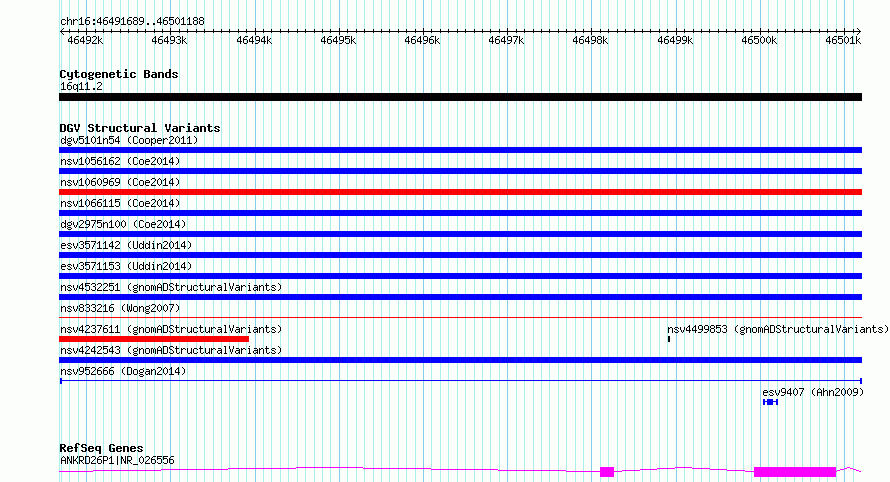Click the 46497k ruler tick label
The image size is (890, 482).
click(x=506, y=40)
